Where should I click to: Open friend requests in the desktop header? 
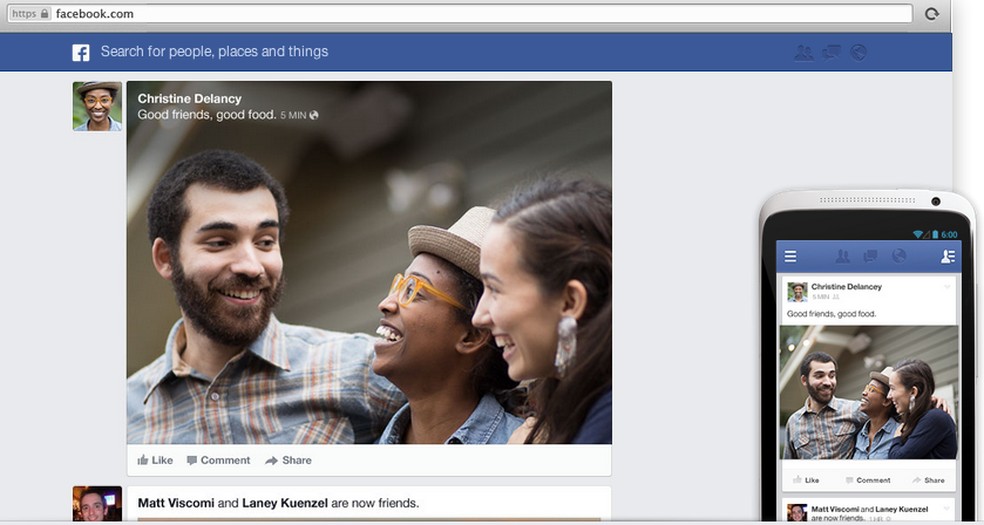tap(803, 53)
